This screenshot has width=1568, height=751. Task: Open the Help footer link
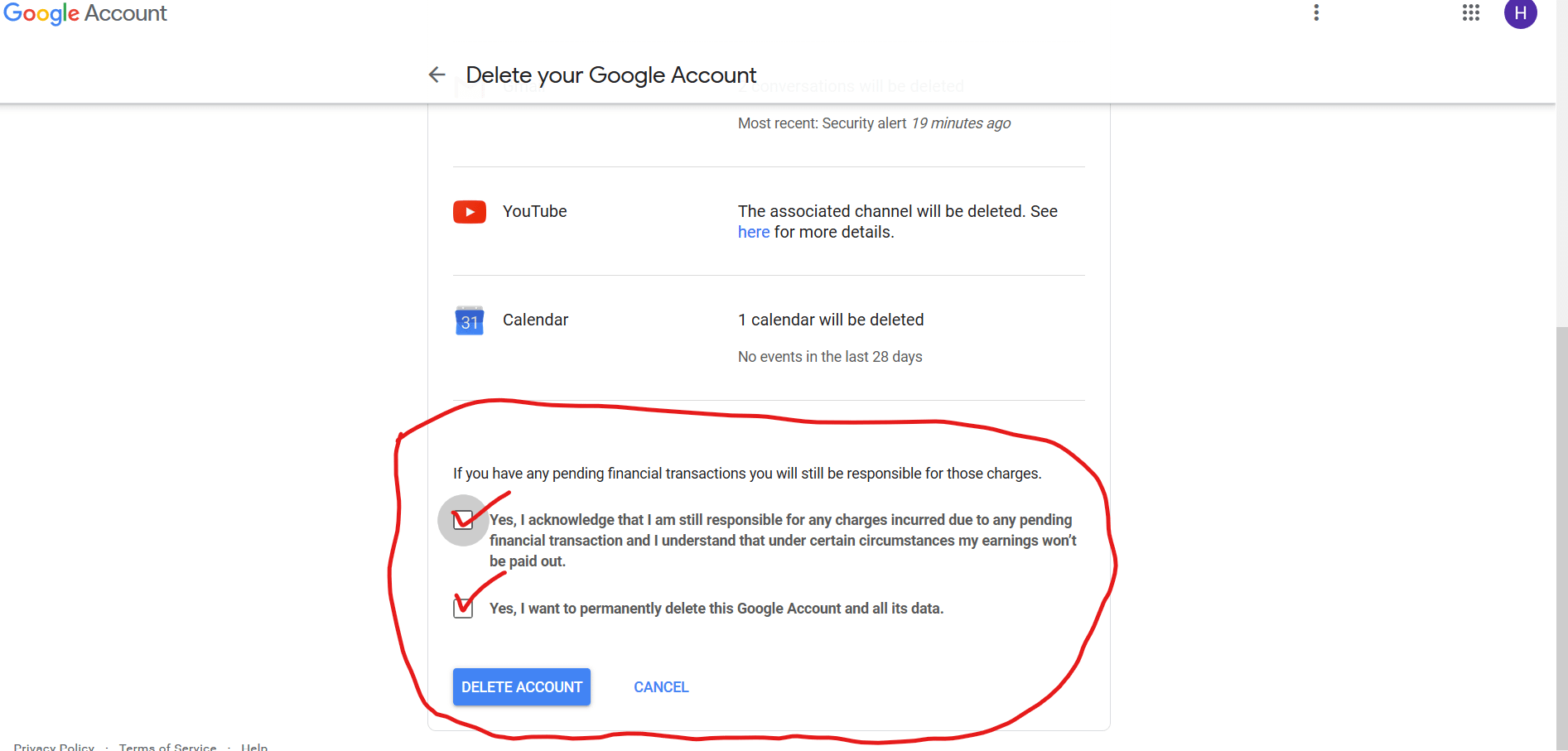pos(254,746)
